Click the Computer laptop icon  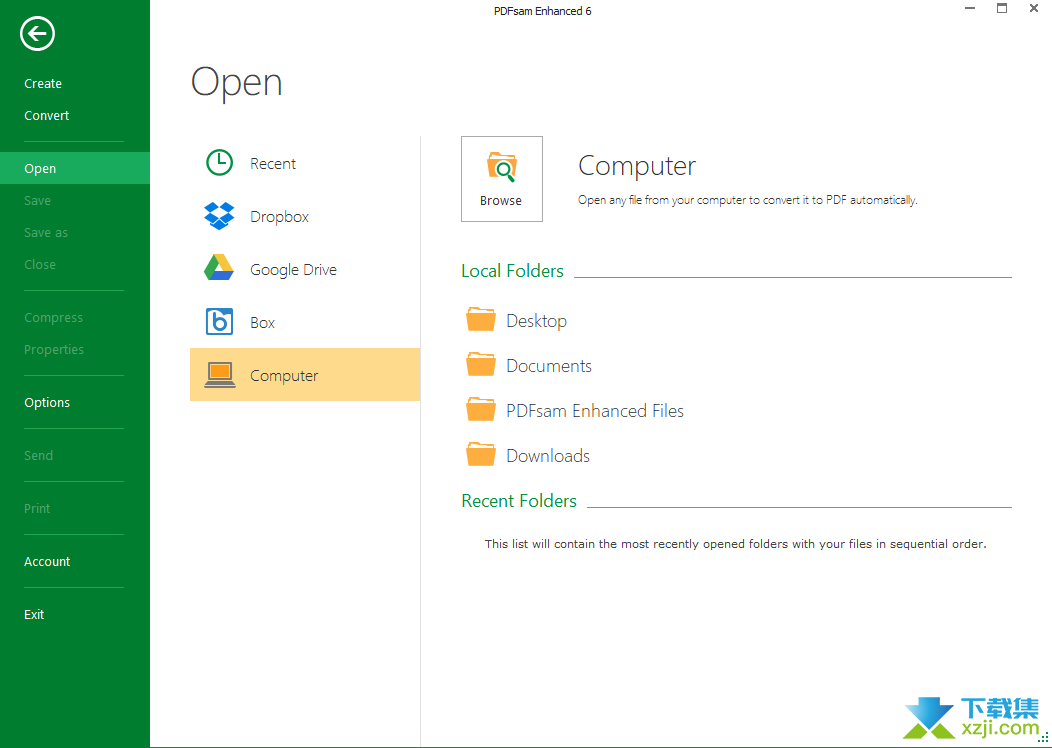click(219, 375)
